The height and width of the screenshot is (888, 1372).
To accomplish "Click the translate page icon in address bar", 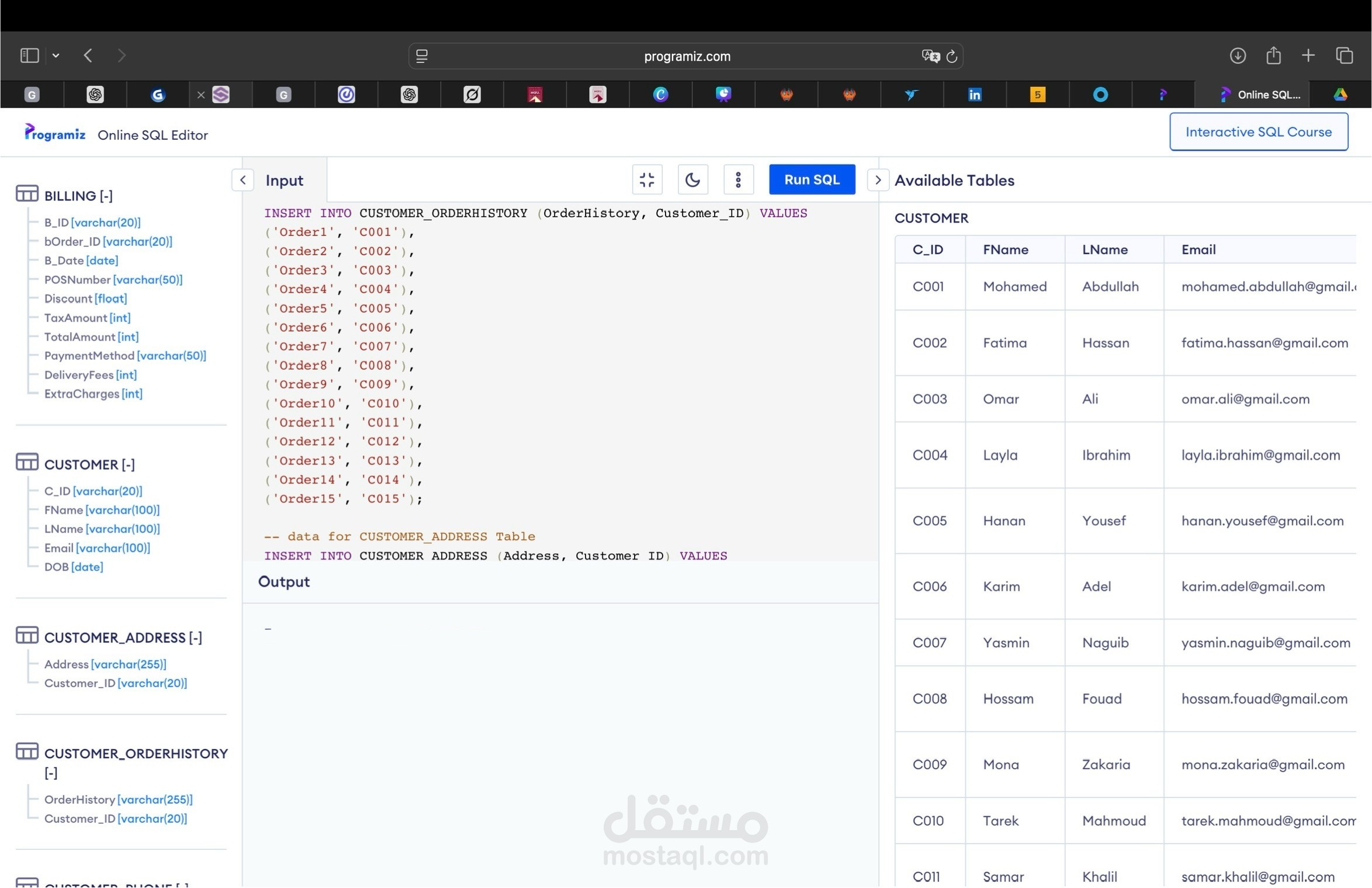I will click(930, 56).
